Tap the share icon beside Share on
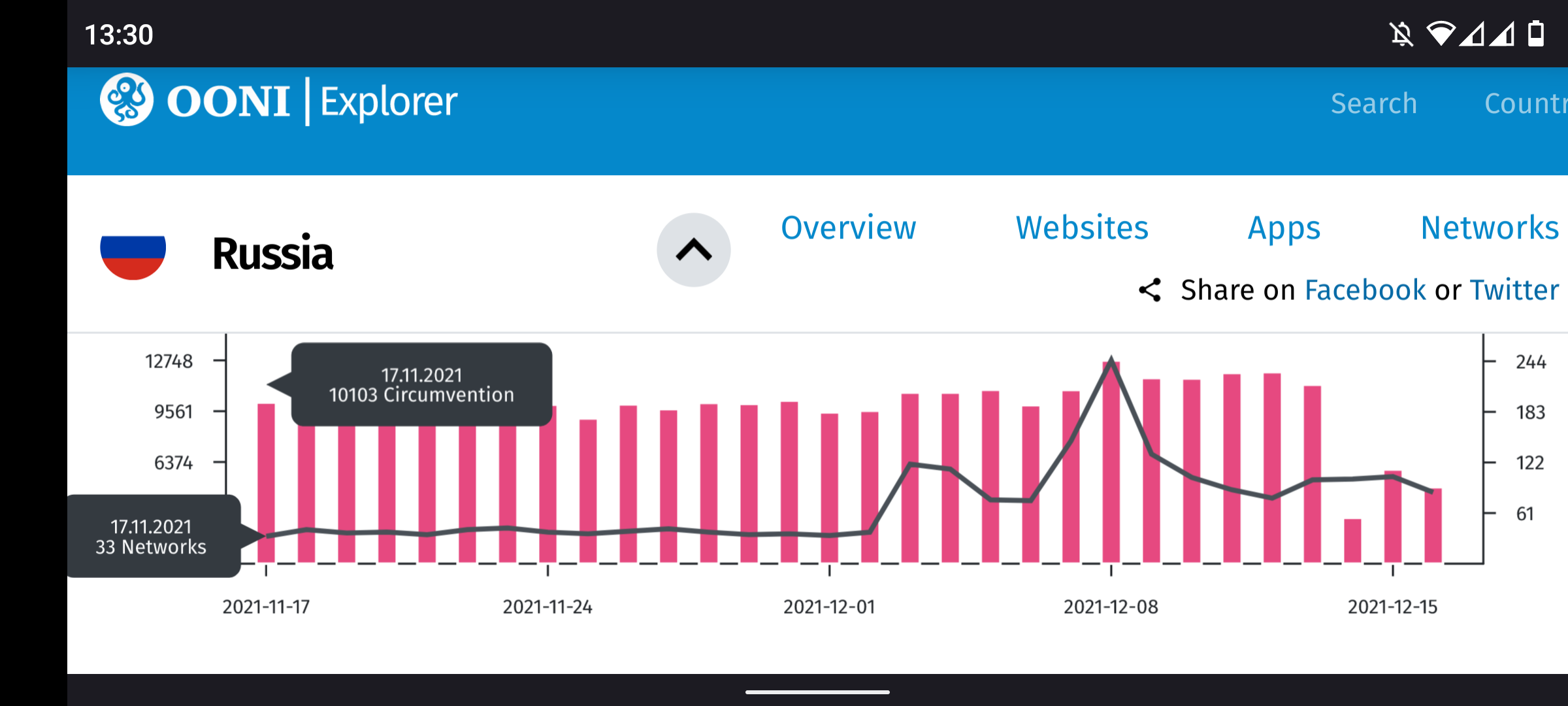Screen dimensions: 1568x706 click(x=1150, y=290)
